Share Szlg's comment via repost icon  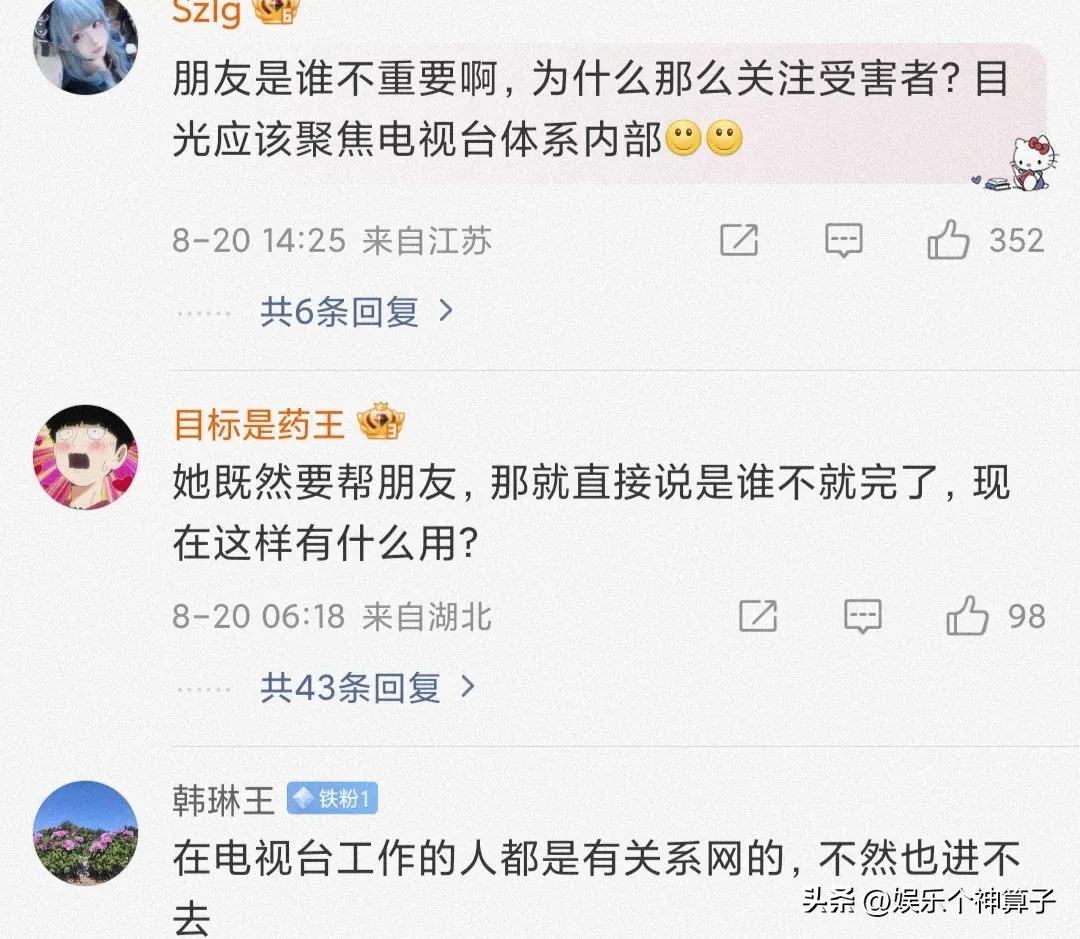coord(739,240)
